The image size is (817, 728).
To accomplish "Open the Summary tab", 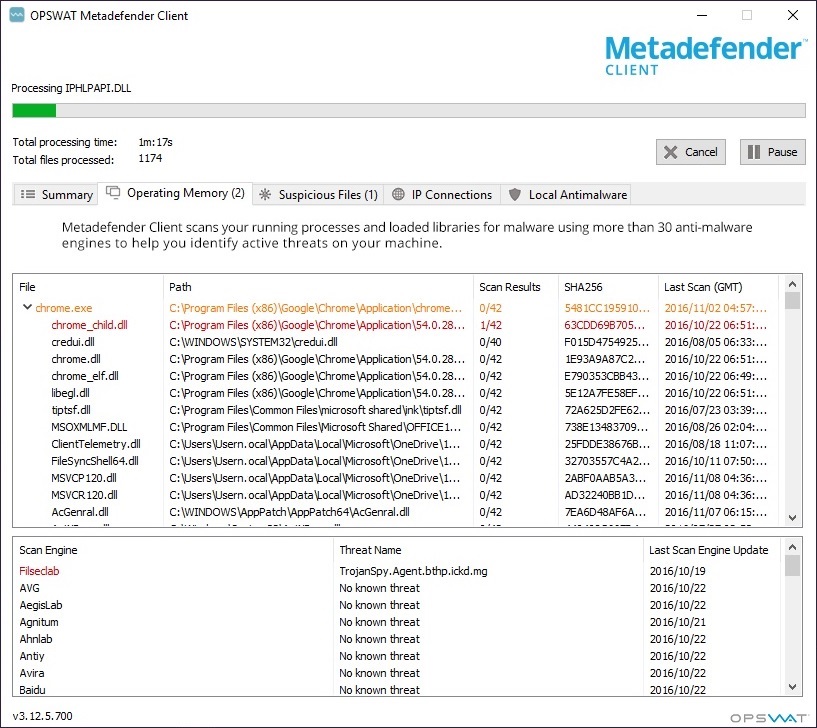I will [55, 194].
